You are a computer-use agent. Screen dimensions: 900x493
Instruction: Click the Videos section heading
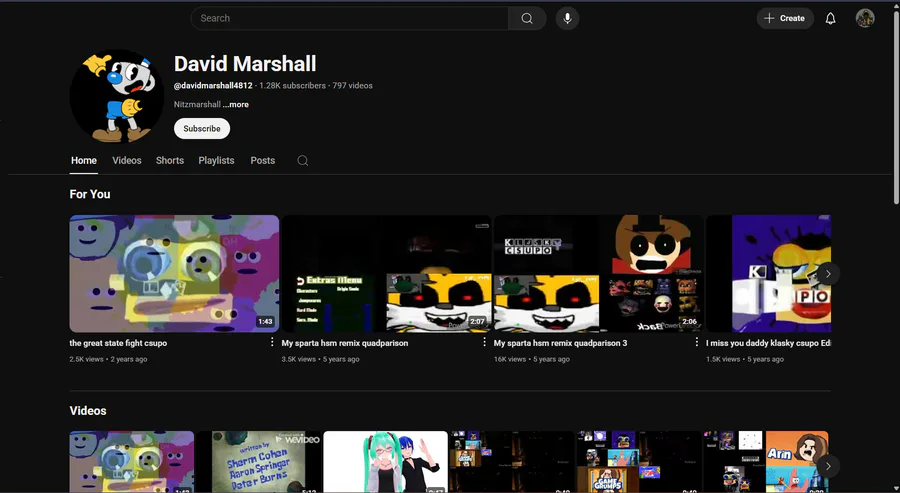(88, 411)
